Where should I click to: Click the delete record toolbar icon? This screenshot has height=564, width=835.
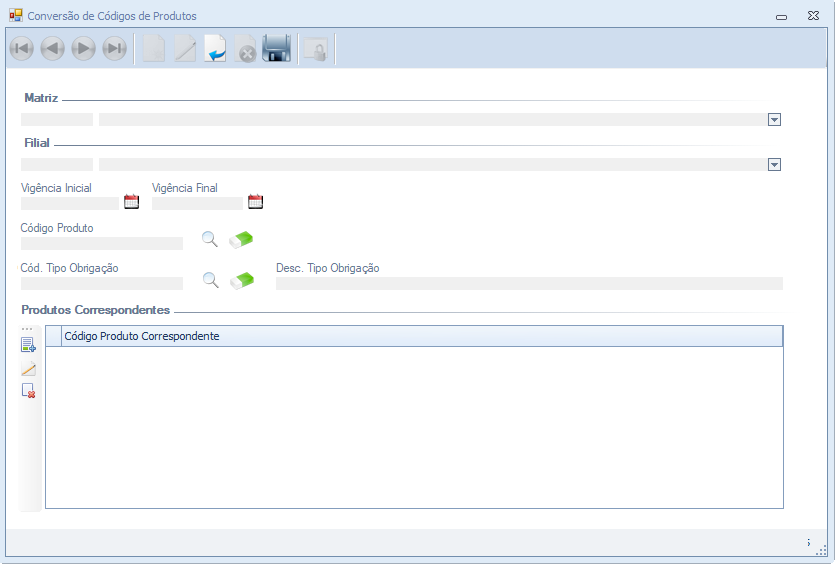[x=245, y=49]
